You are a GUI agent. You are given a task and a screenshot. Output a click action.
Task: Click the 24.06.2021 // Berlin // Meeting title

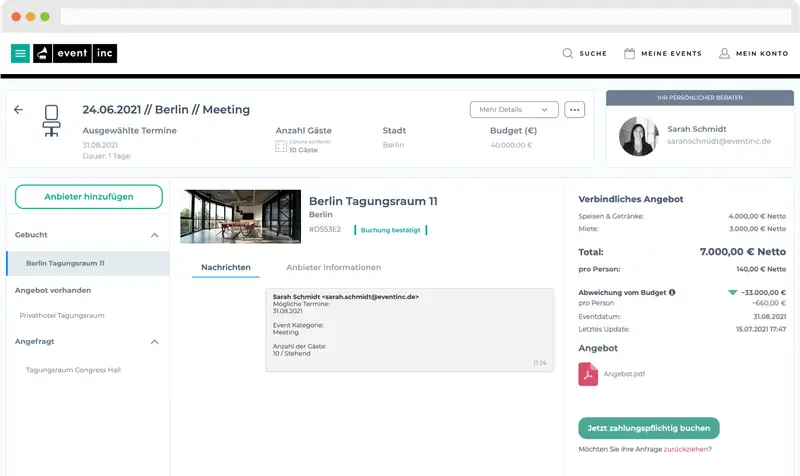166,110
